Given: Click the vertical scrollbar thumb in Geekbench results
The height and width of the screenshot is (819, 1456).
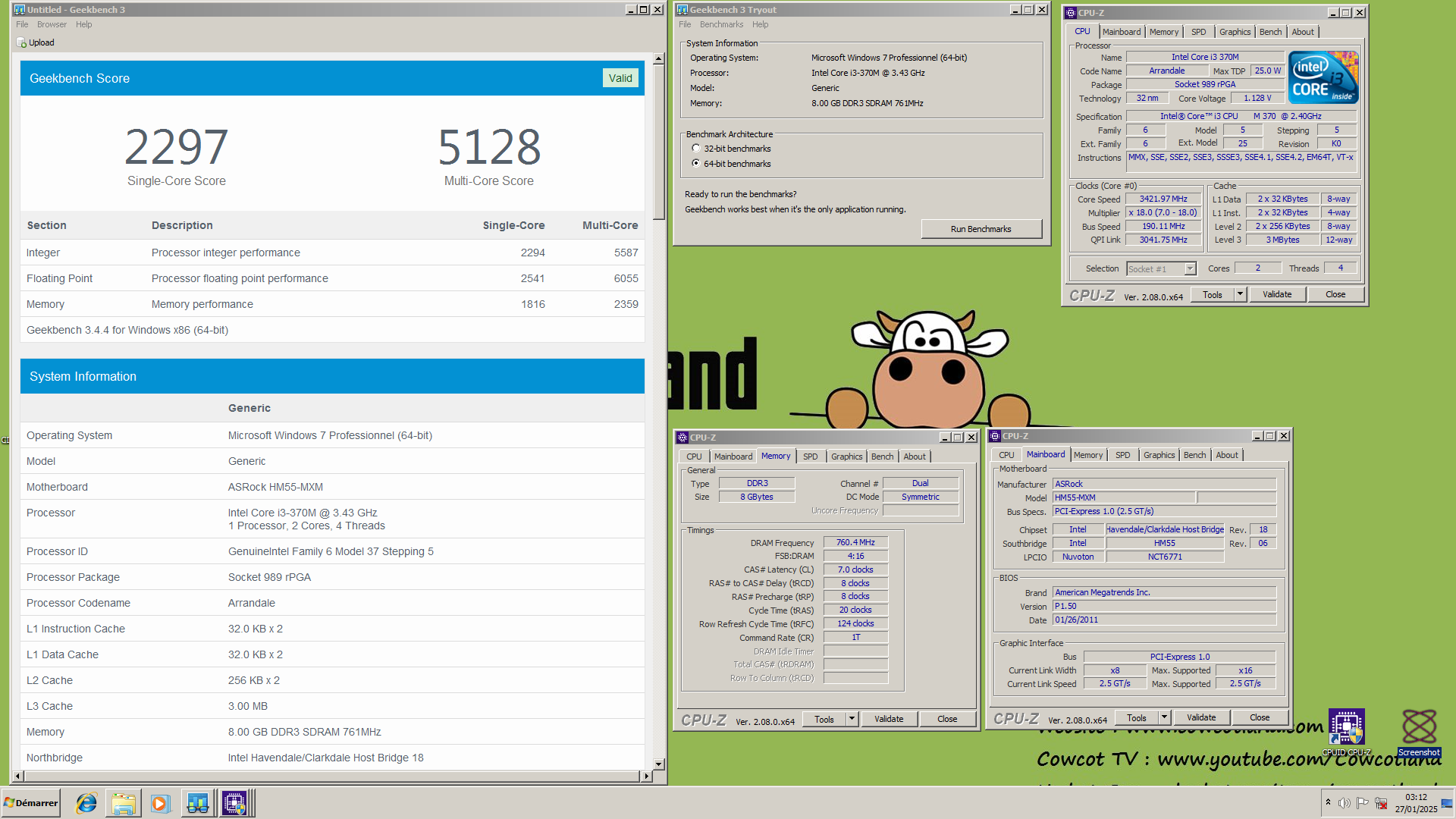Looking at the screenshot, I should [x=658, y=142].
